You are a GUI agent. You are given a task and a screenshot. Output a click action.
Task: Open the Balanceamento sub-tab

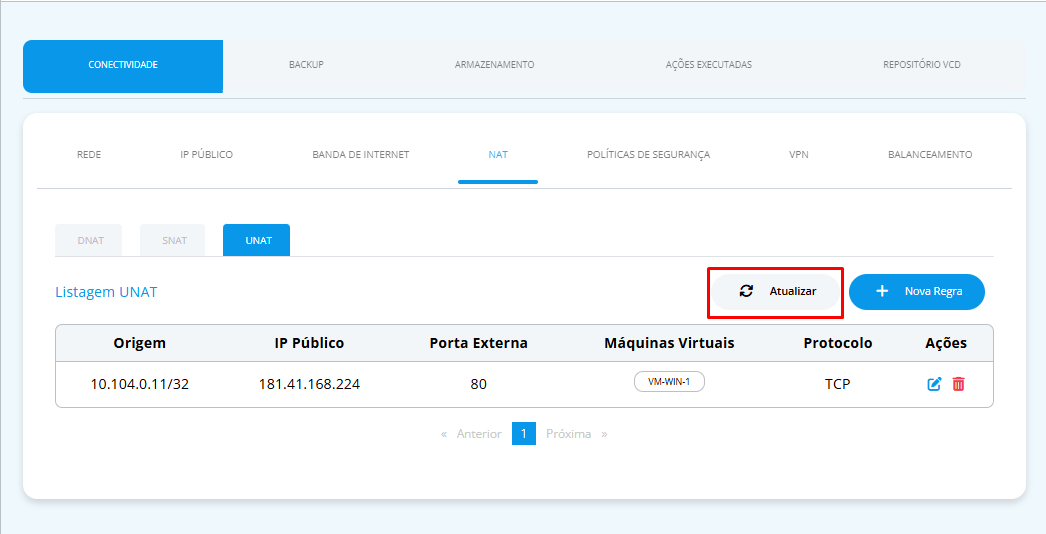click(x=930, y=154)
